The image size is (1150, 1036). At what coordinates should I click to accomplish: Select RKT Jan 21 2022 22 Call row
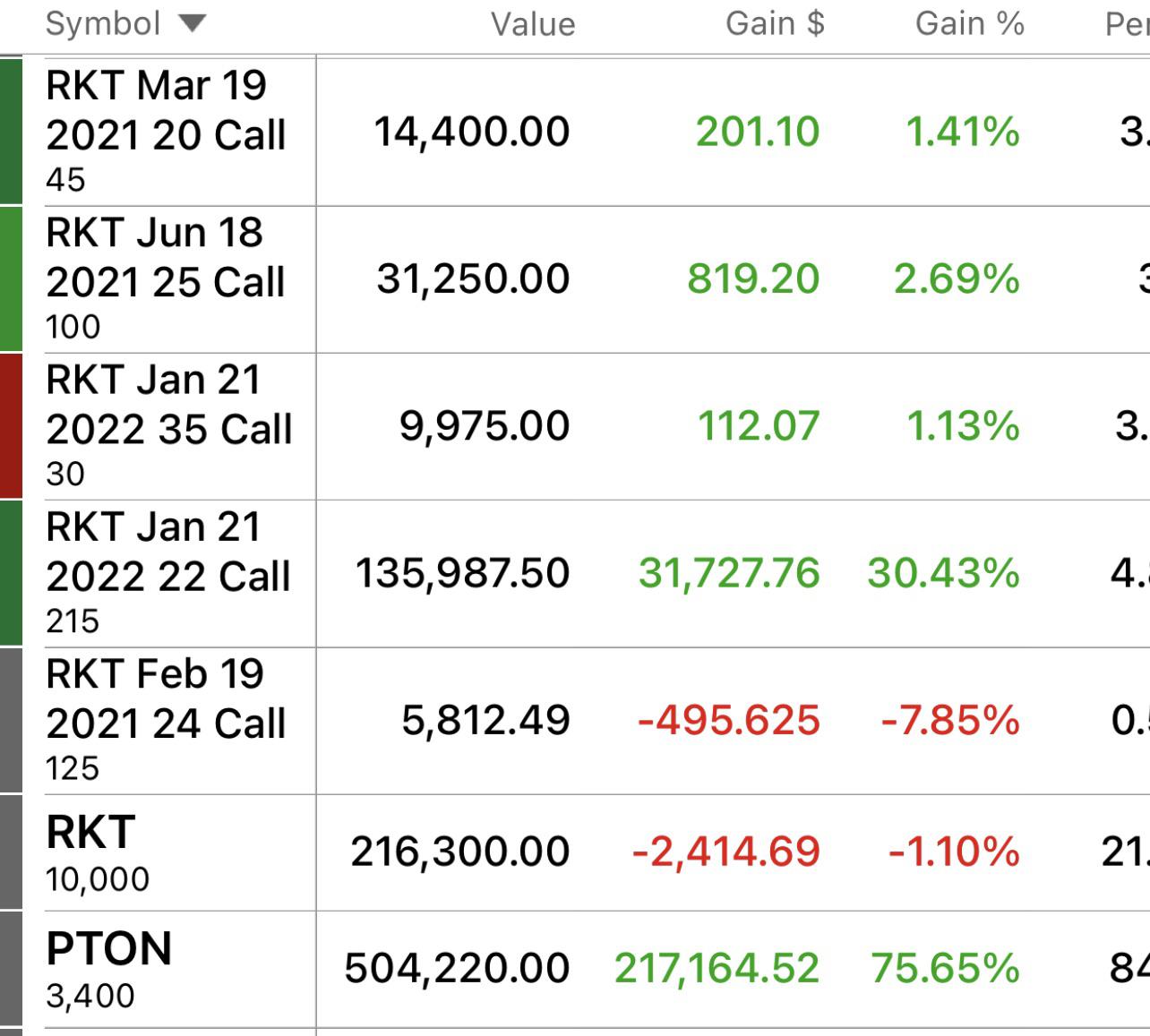point(575,573)
